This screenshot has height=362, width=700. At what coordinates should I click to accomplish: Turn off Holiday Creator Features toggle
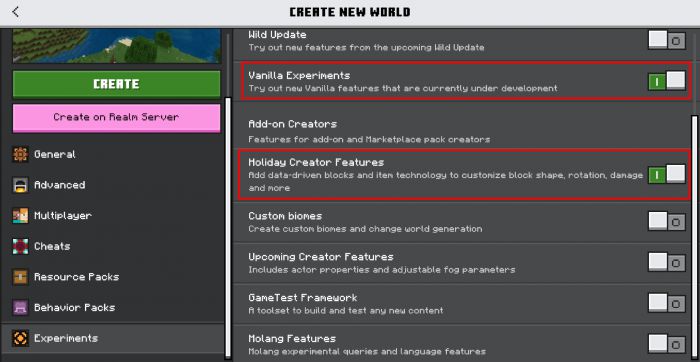pos(667,175)
